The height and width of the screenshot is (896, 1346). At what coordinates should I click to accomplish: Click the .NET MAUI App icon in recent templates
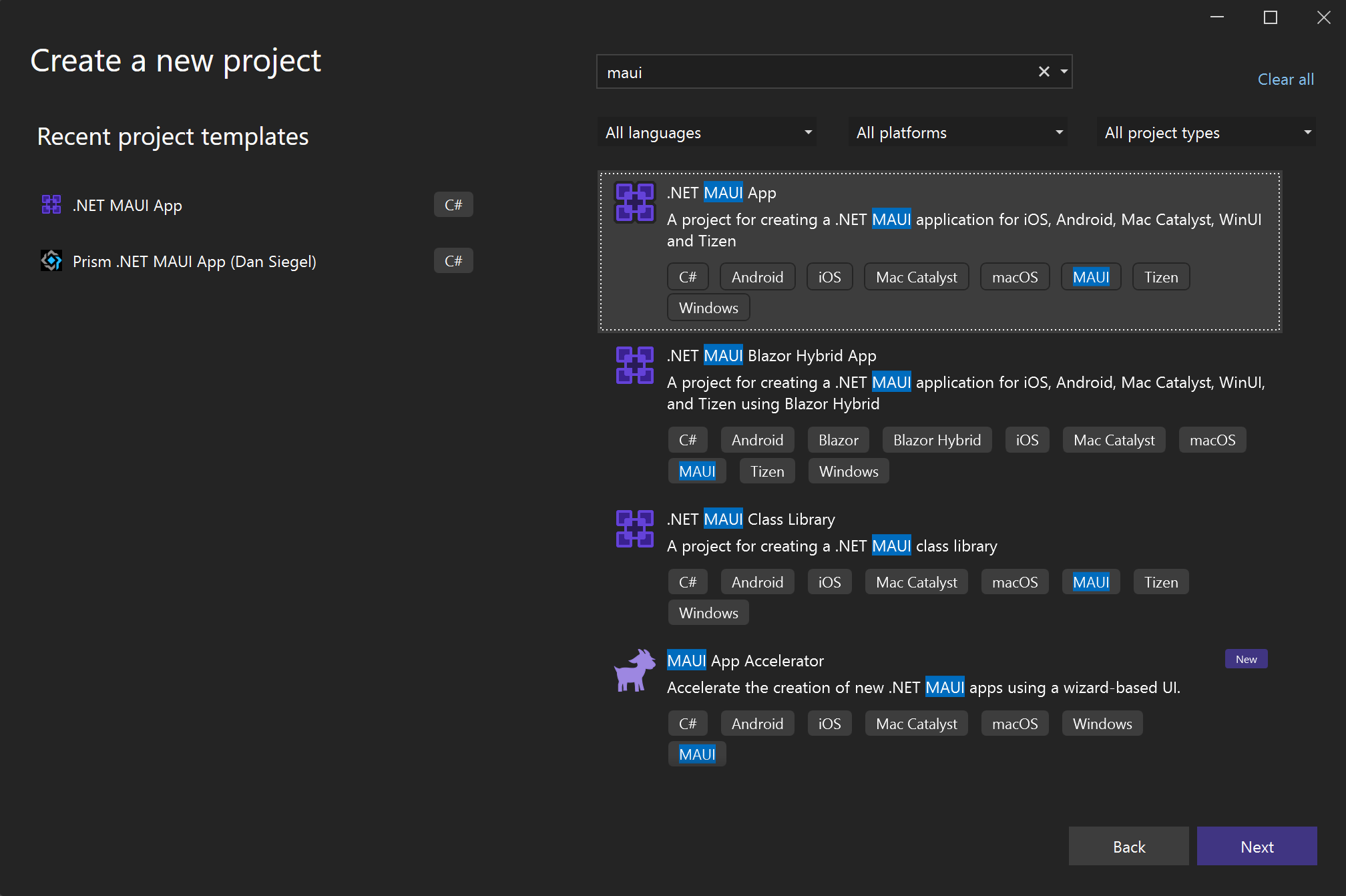(51, 204)
